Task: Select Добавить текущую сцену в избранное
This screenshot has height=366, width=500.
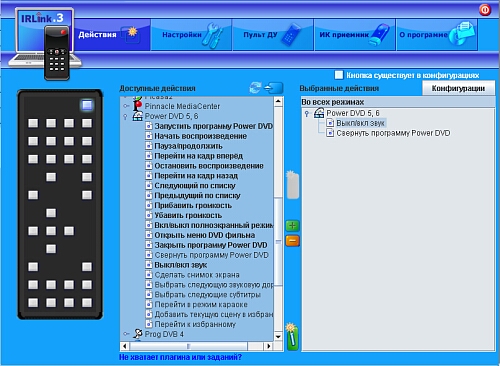Action: pos(213,314)
